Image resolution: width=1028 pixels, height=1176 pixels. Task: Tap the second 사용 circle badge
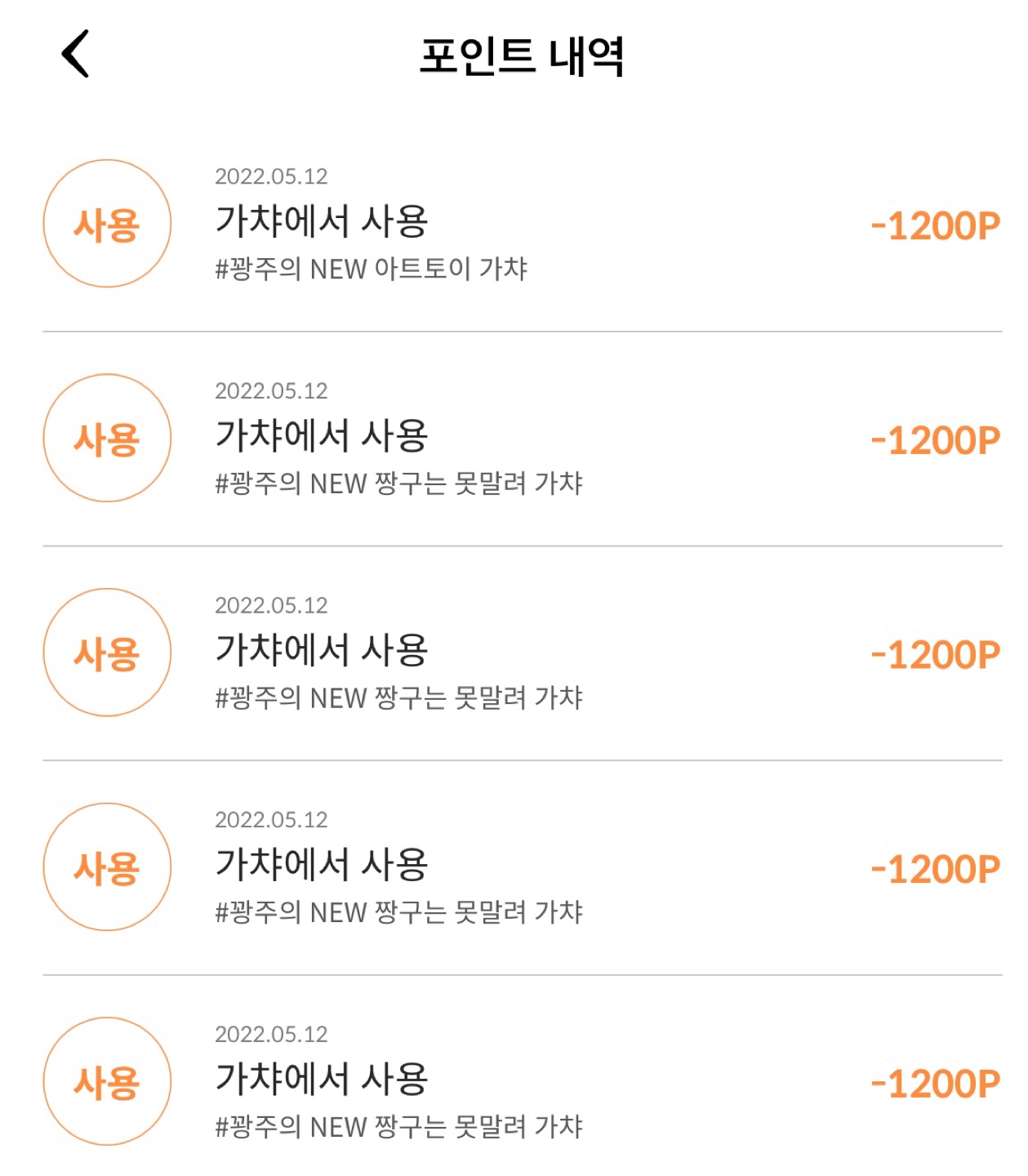(107, 439)
